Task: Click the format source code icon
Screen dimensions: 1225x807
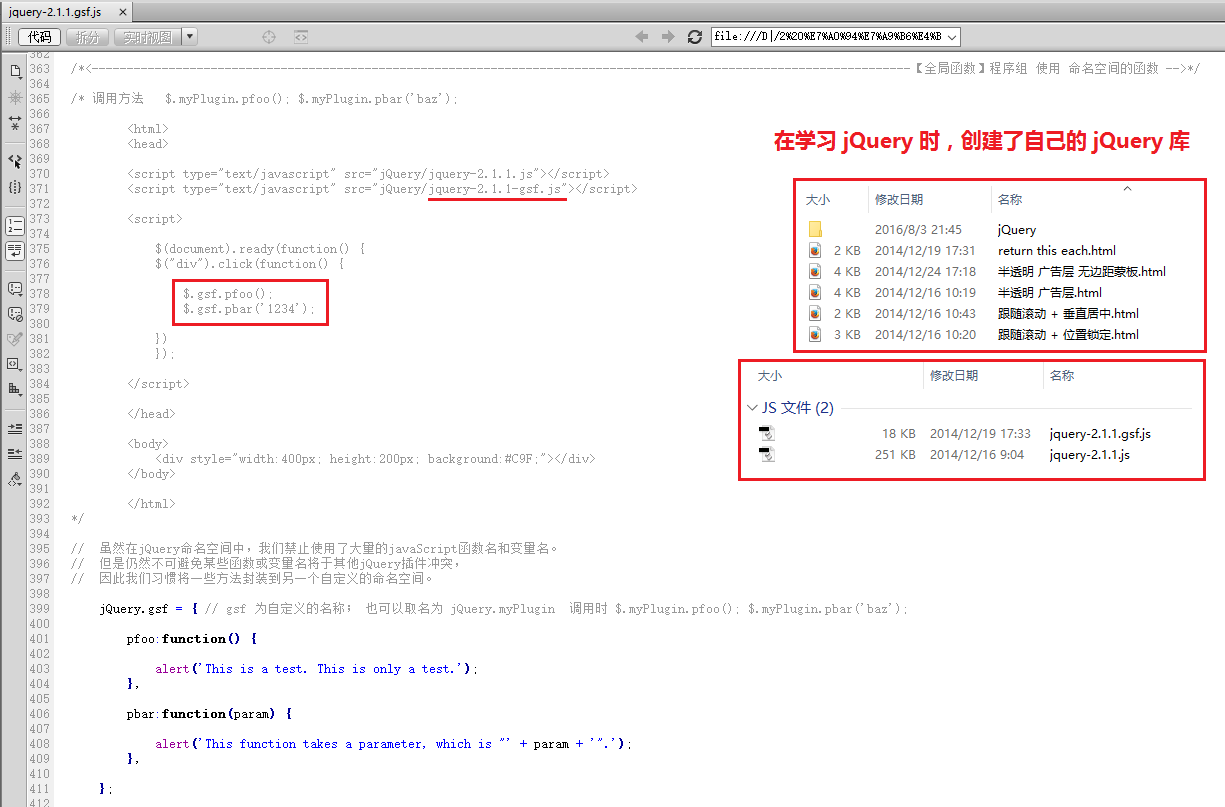Action: click(x=15, y=480)
